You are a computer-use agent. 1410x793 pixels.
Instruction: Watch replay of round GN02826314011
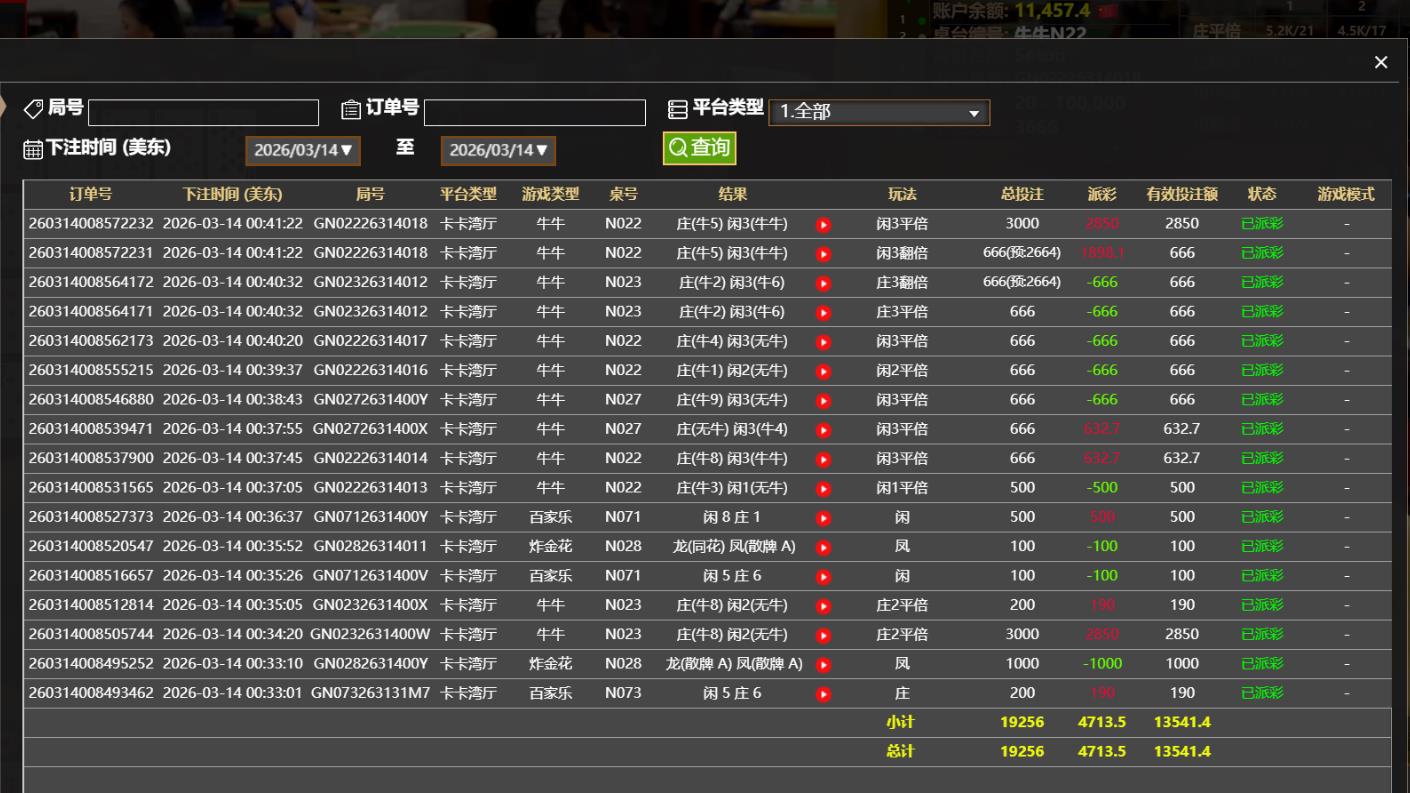tap(823, 548)
